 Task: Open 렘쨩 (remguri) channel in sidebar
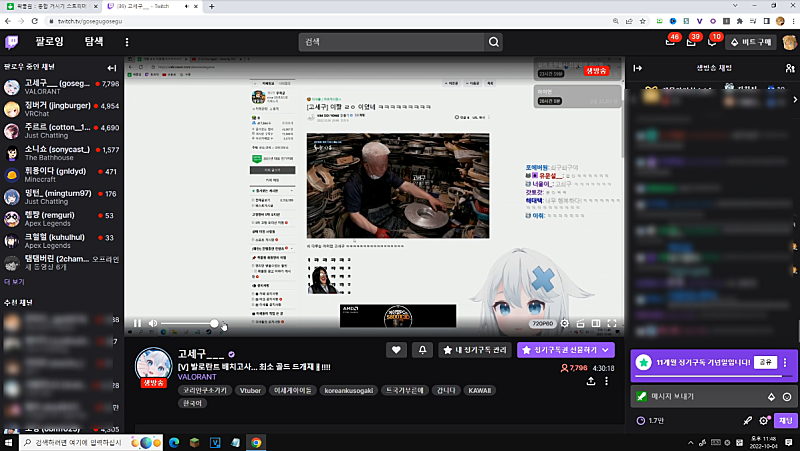click(62, 219)
